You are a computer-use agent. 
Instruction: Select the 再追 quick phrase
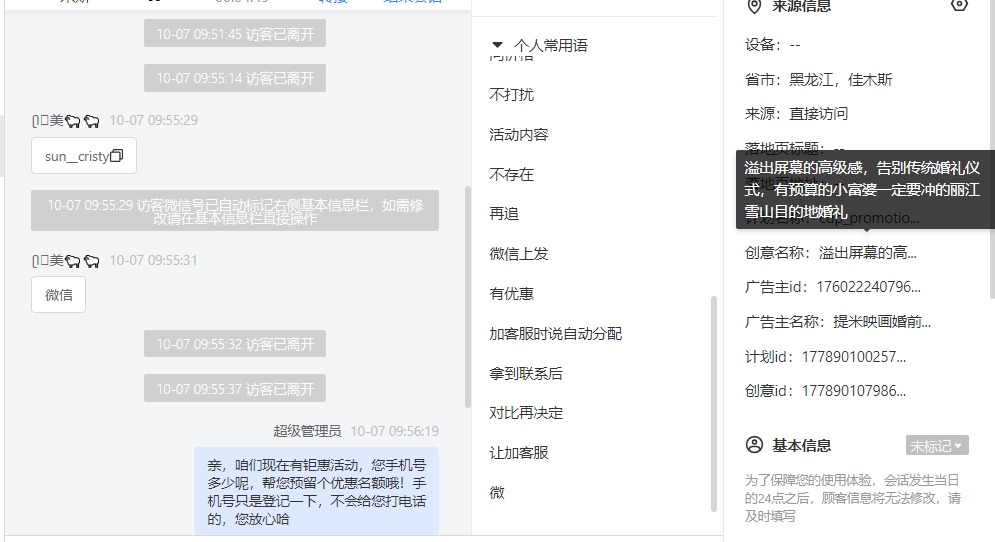coord(504,214)
